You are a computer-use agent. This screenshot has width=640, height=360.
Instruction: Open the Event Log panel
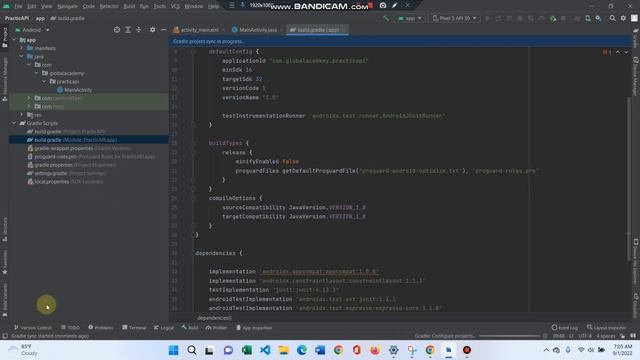[x=564, y=328]
